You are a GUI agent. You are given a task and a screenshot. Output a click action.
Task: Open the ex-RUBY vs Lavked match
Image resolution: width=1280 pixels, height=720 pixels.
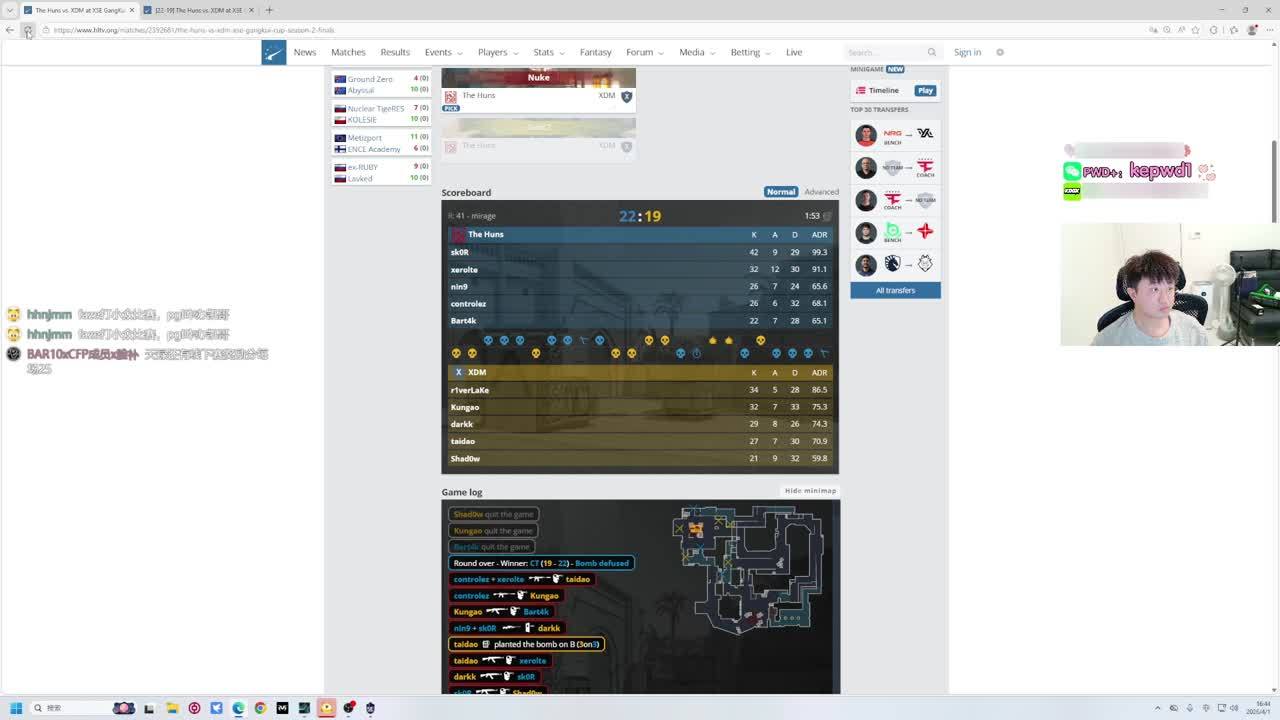click(381, 172)
